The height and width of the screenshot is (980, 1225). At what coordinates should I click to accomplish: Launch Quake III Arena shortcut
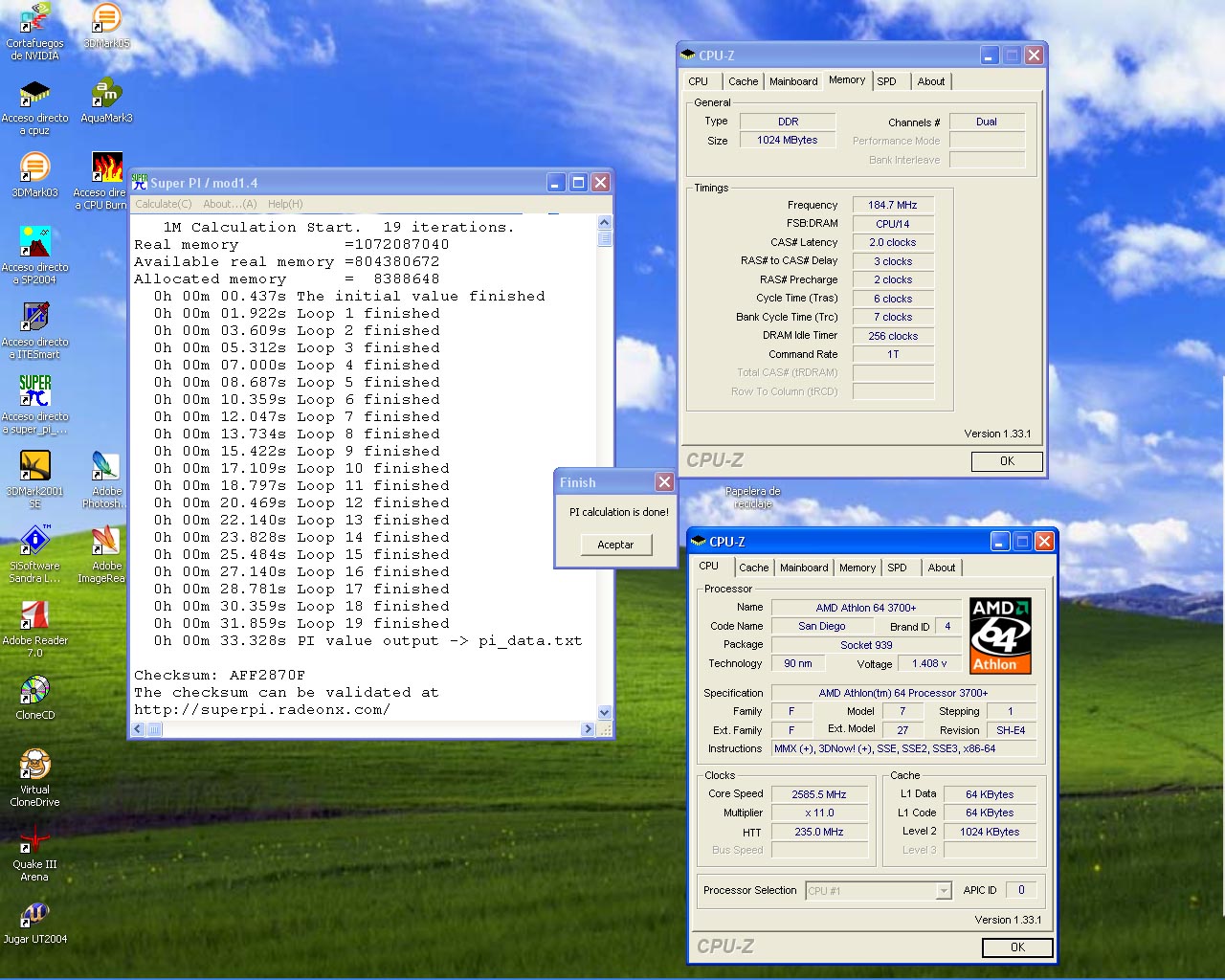click(34, 840)
